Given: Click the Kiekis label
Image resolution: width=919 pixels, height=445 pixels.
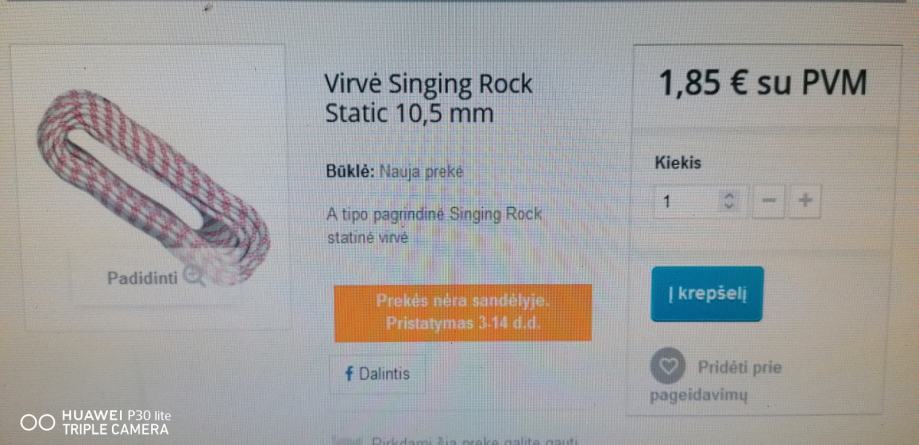Looking at the screenshot, I should tap(678, 163).
